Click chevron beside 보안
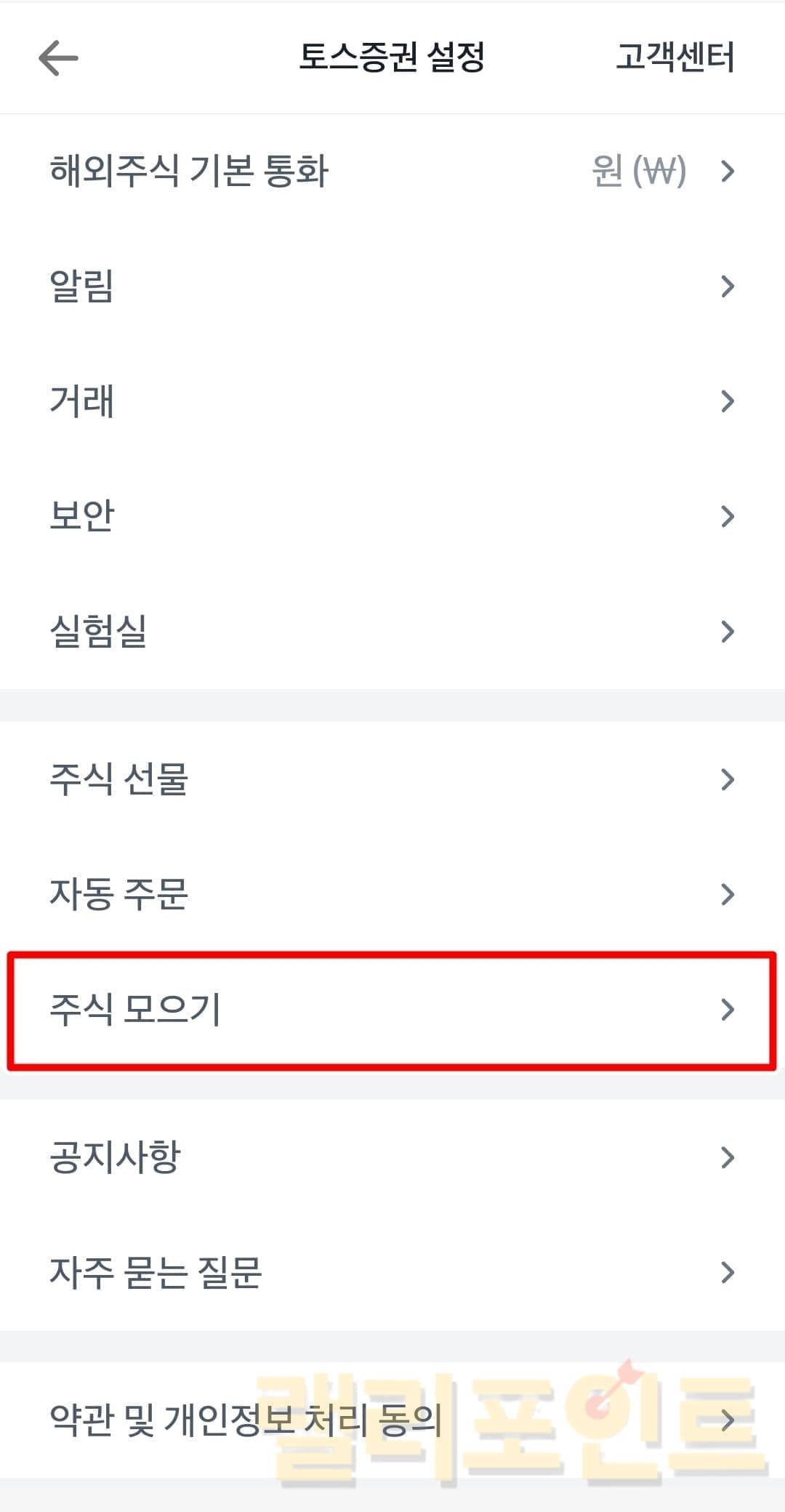 [727, 516]
